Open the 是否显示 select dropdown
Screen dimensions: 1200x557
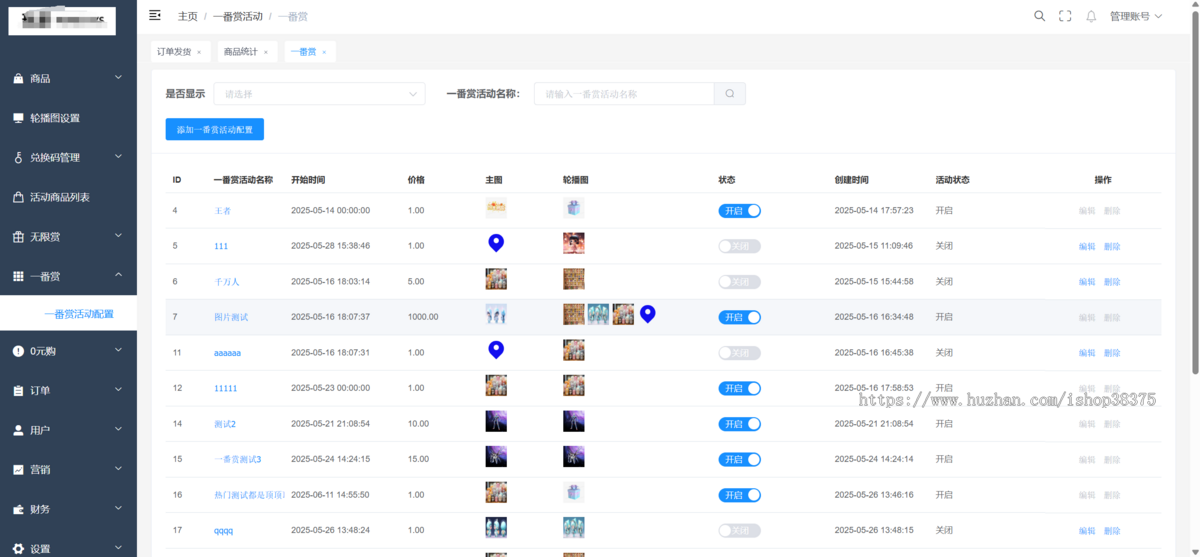[319, 94]
